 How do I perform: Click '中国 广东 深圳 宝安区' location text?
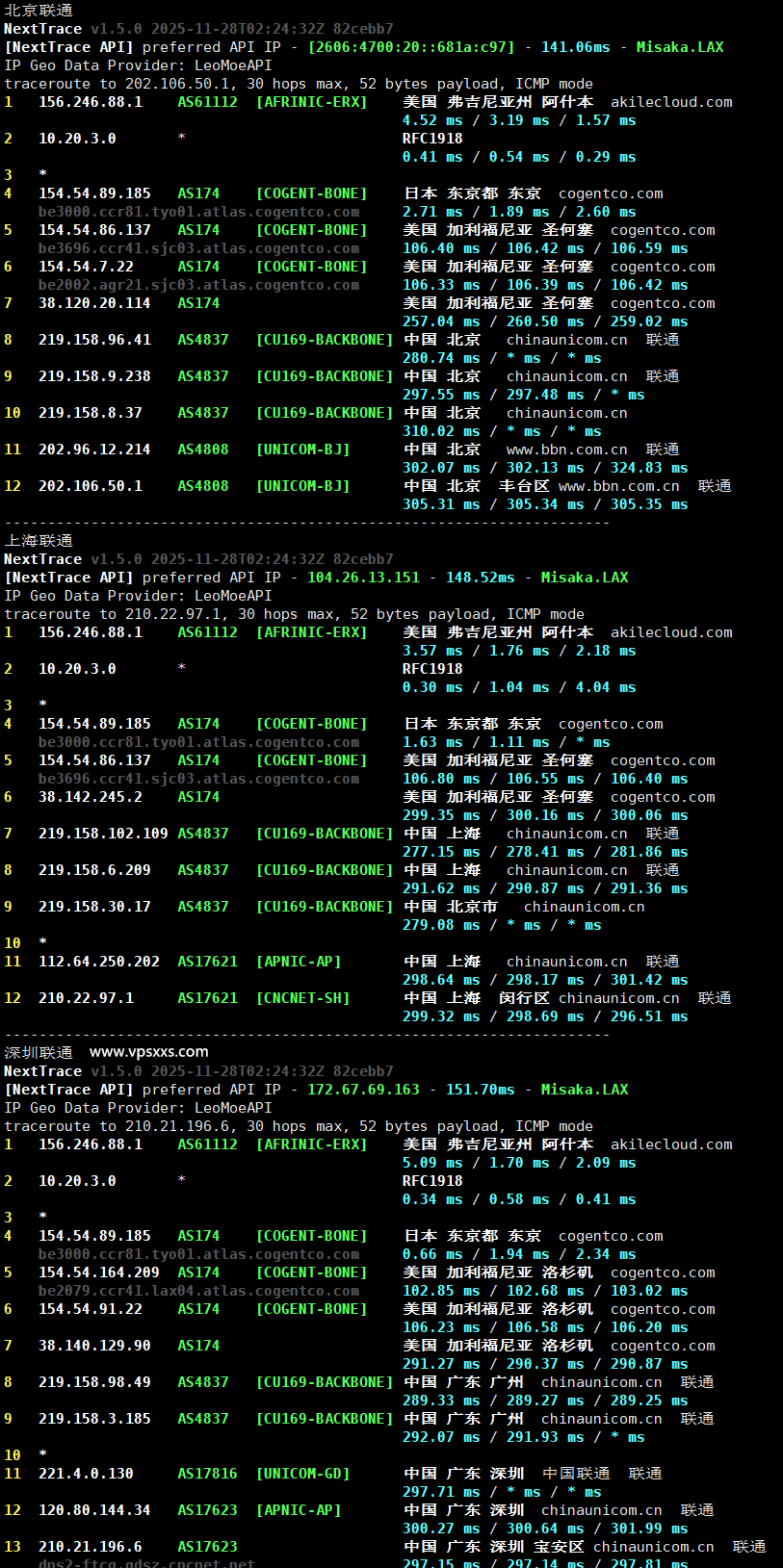click(493, 1547)
